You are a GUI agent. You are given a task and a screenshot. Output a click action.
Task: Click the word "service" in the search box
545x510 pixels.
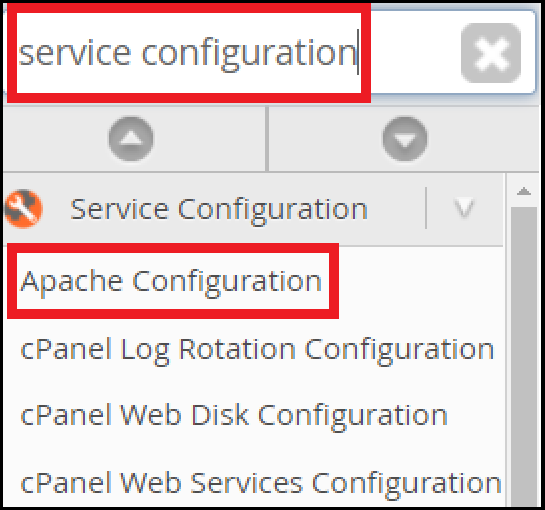coord(75,53)
